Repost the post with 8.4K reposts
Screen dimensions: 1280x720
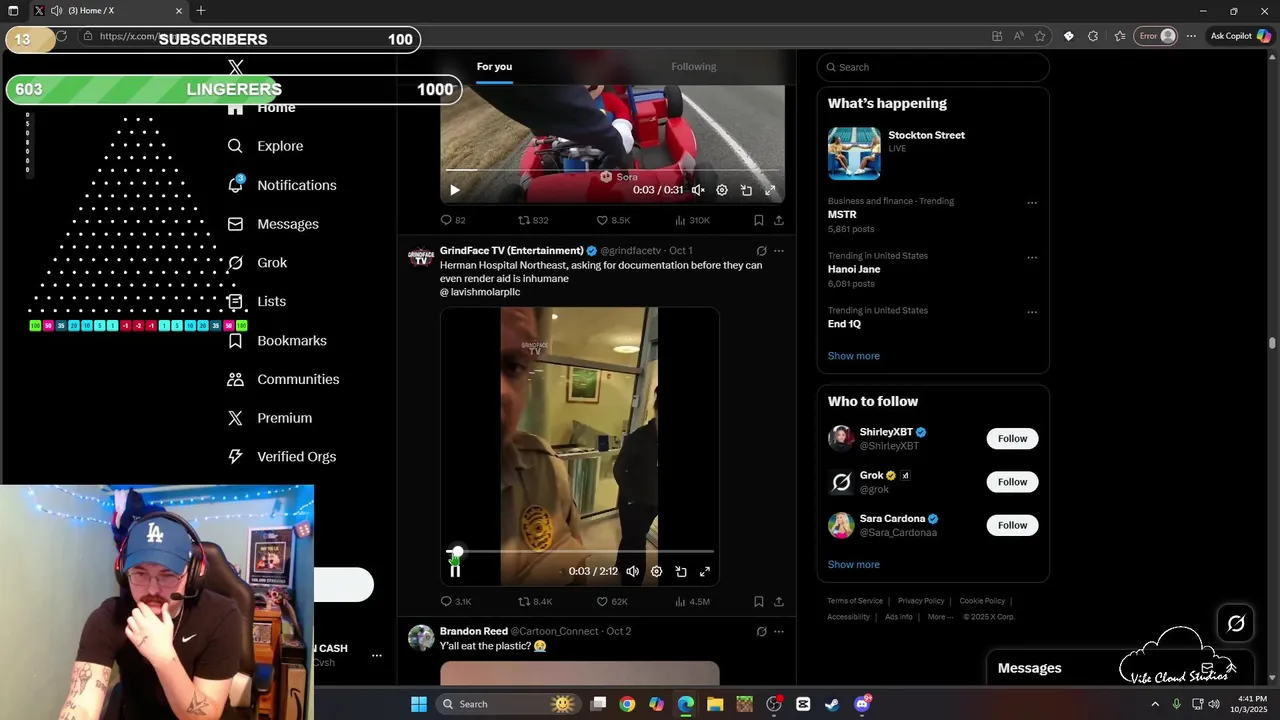534,602
